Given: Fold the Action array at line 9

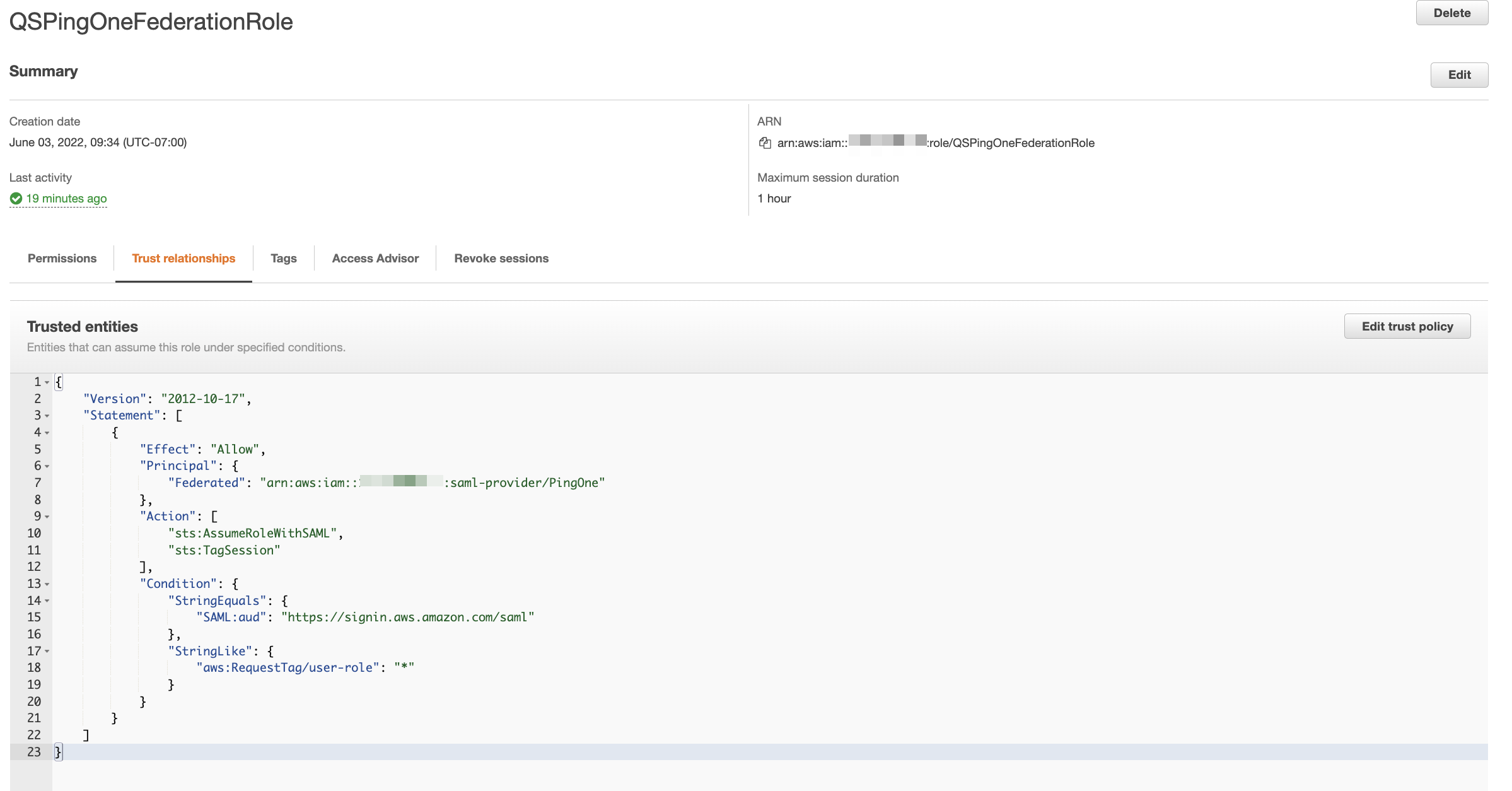Looking at the screenshot, I should (x=47, y=517).
